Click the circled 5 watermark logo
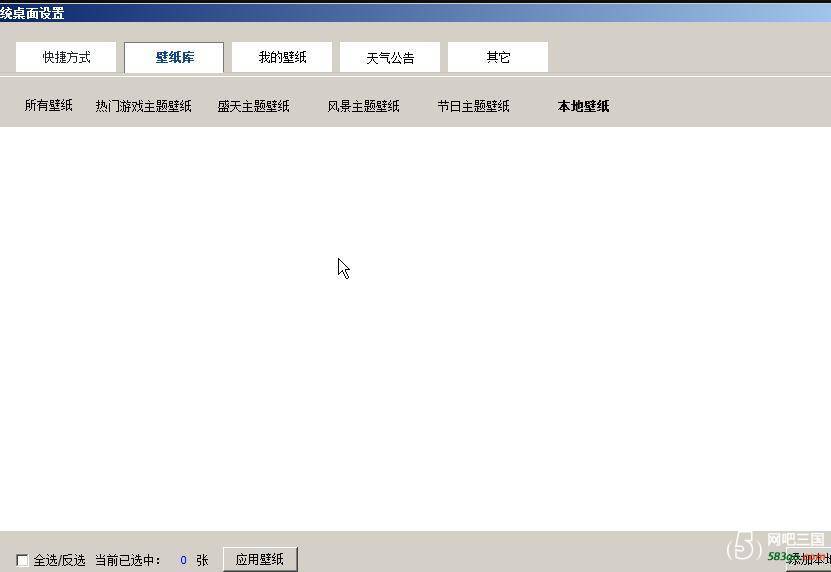831x572 pixels. (744, 545)
